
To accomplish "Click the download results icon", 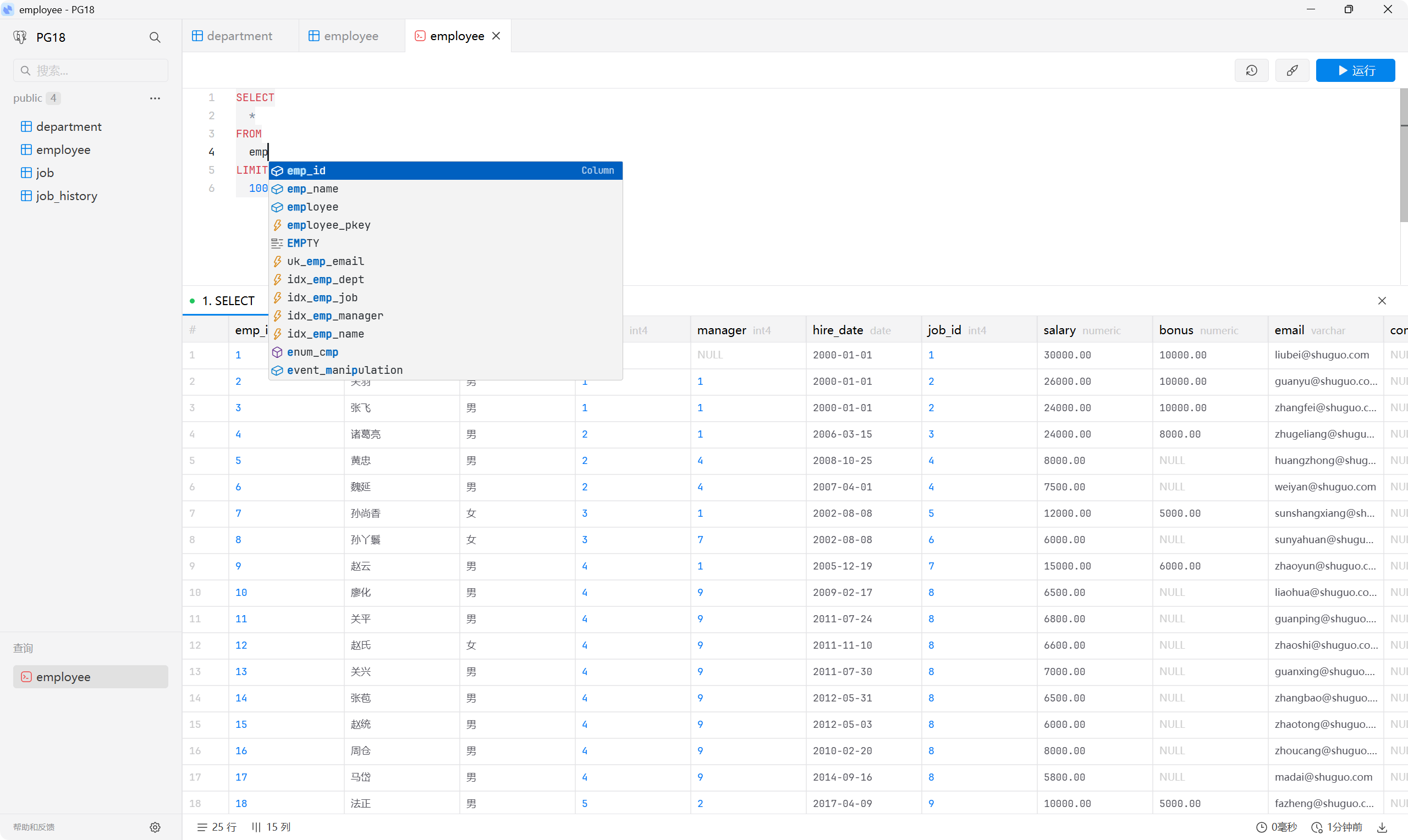I will (x=1382, y=827).
